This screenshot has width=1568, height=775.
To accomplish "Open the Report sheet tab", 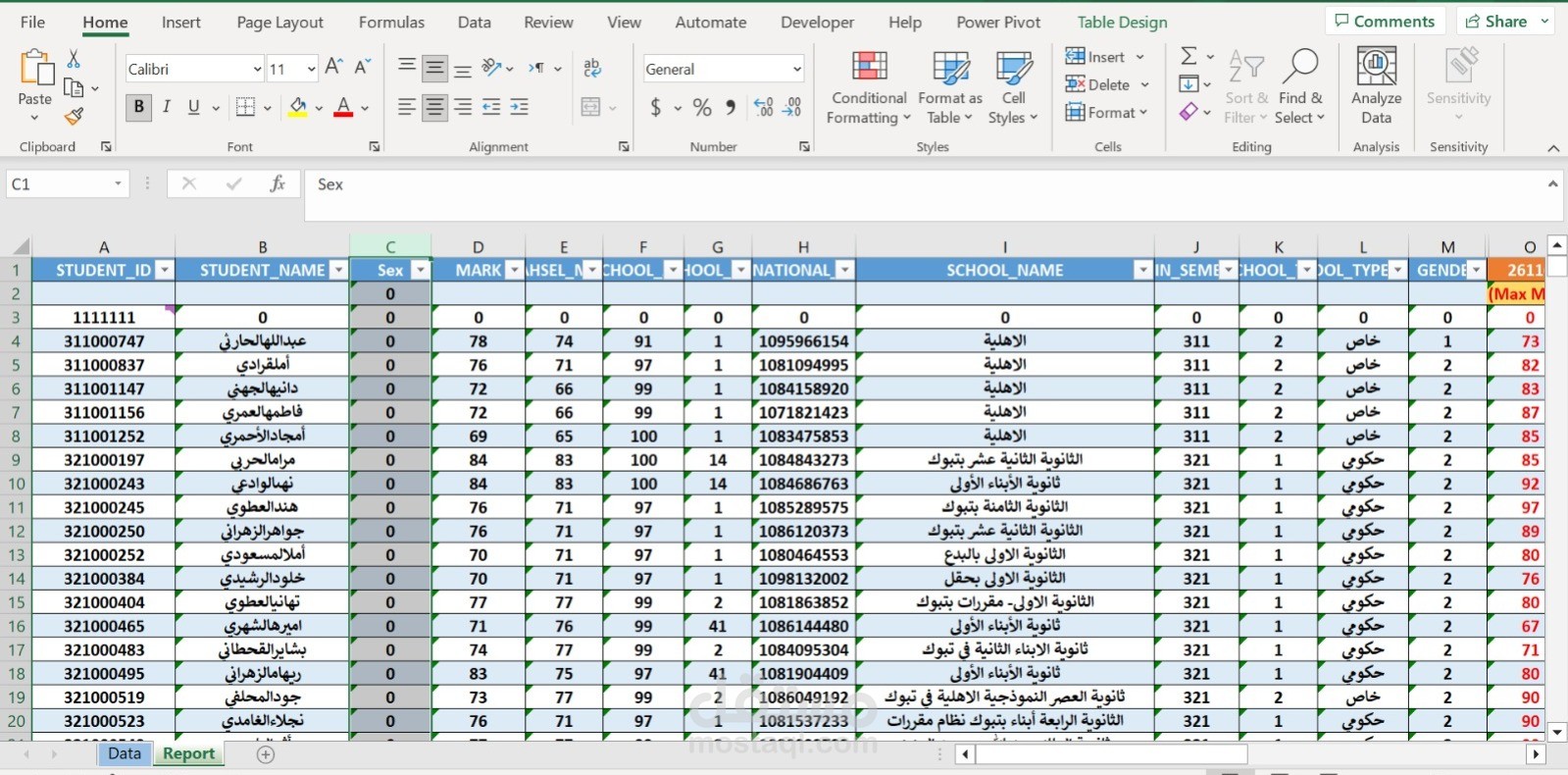I will 188,753.
